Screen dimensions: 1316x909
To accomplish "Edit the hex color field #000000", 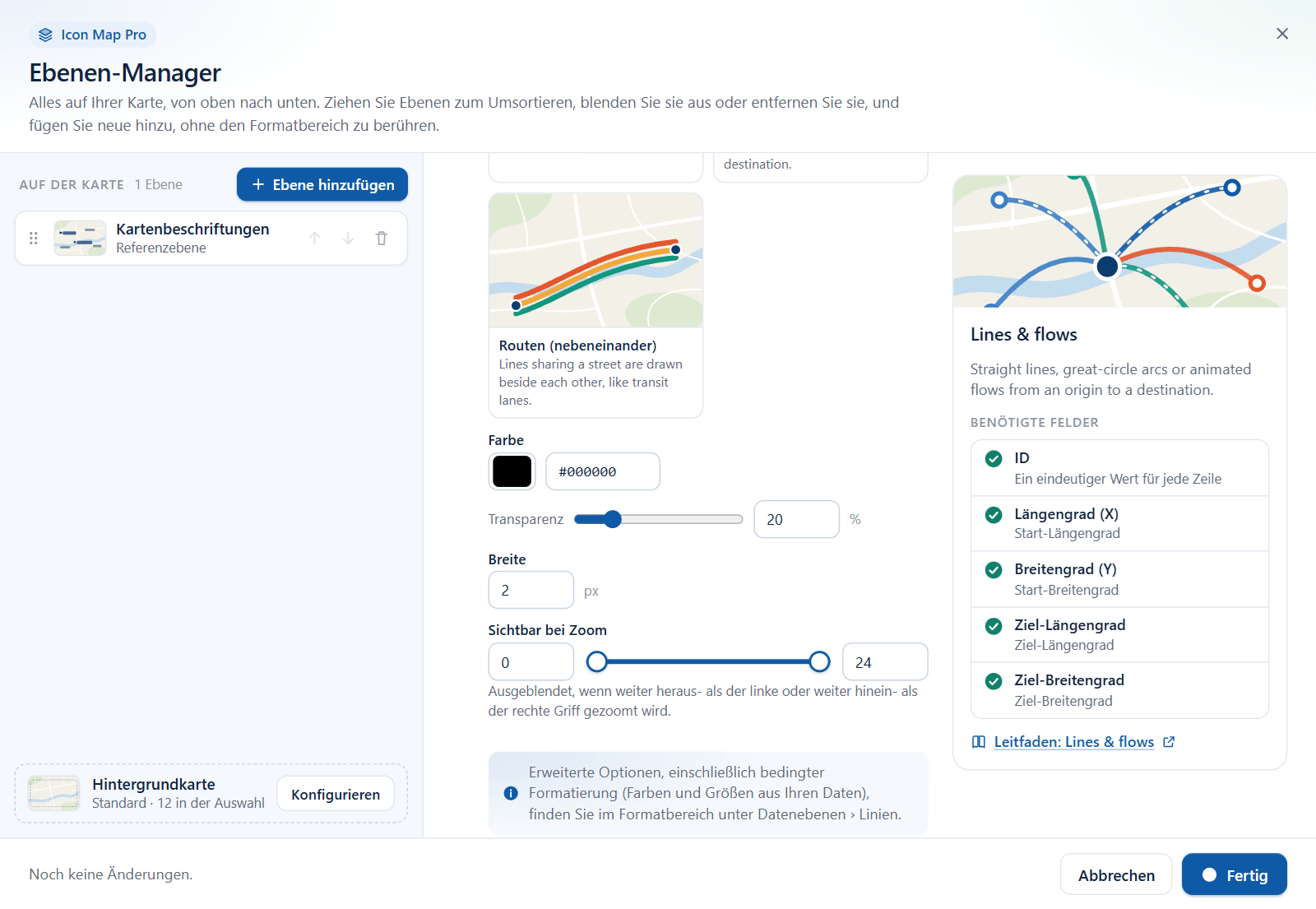I will point(603,471).
